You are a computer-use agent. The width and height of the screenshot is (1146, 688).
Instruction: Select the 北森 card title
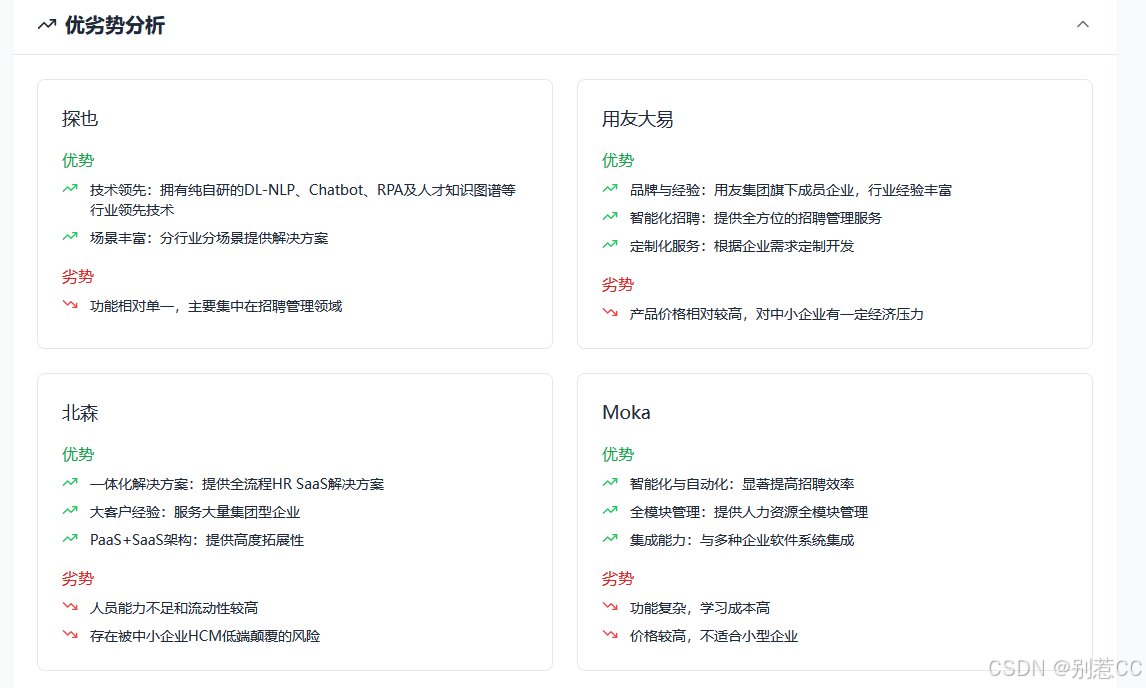(x=80, y=412)
